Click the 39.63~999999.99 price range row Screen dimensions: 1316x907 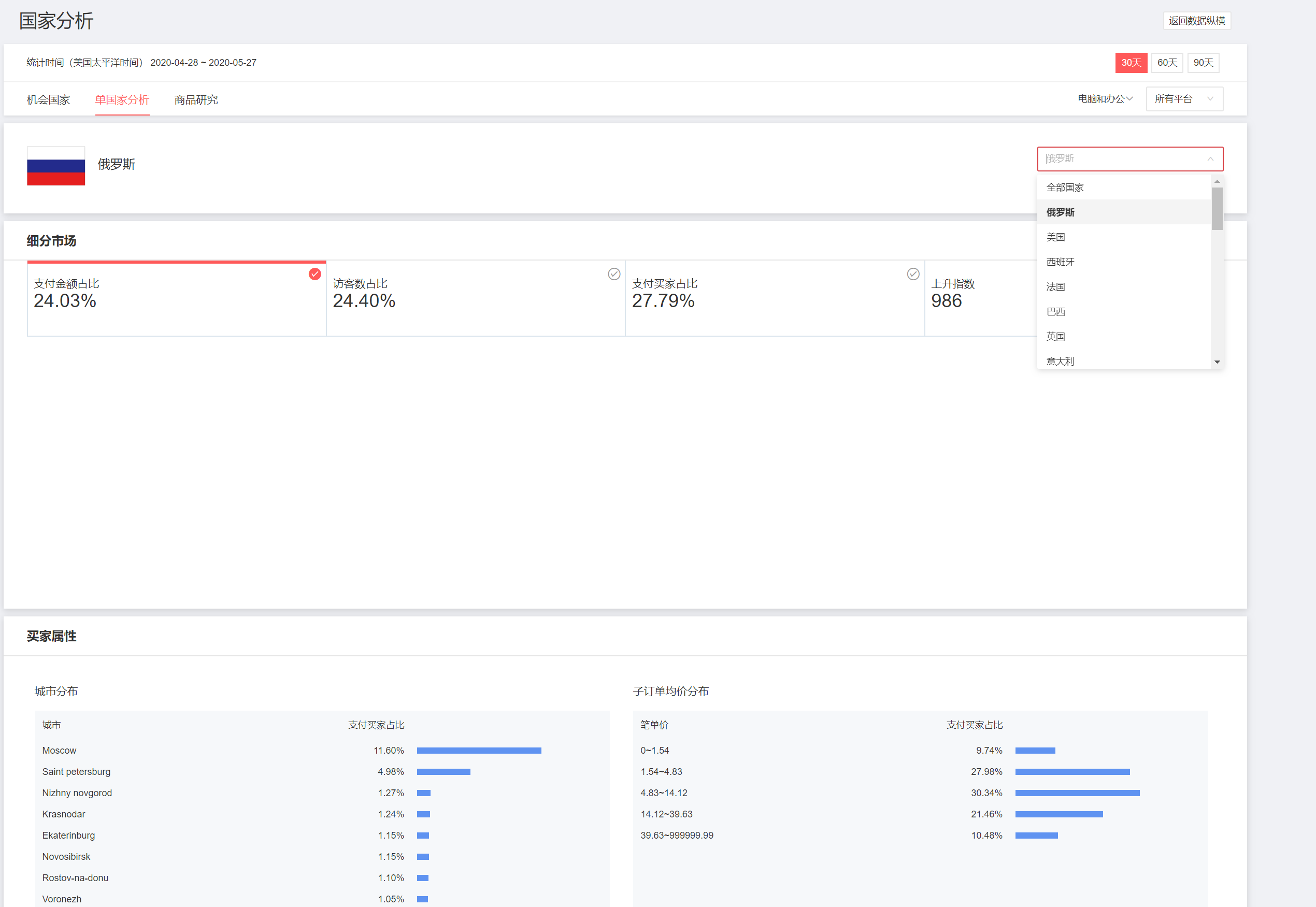pos(920,836)
